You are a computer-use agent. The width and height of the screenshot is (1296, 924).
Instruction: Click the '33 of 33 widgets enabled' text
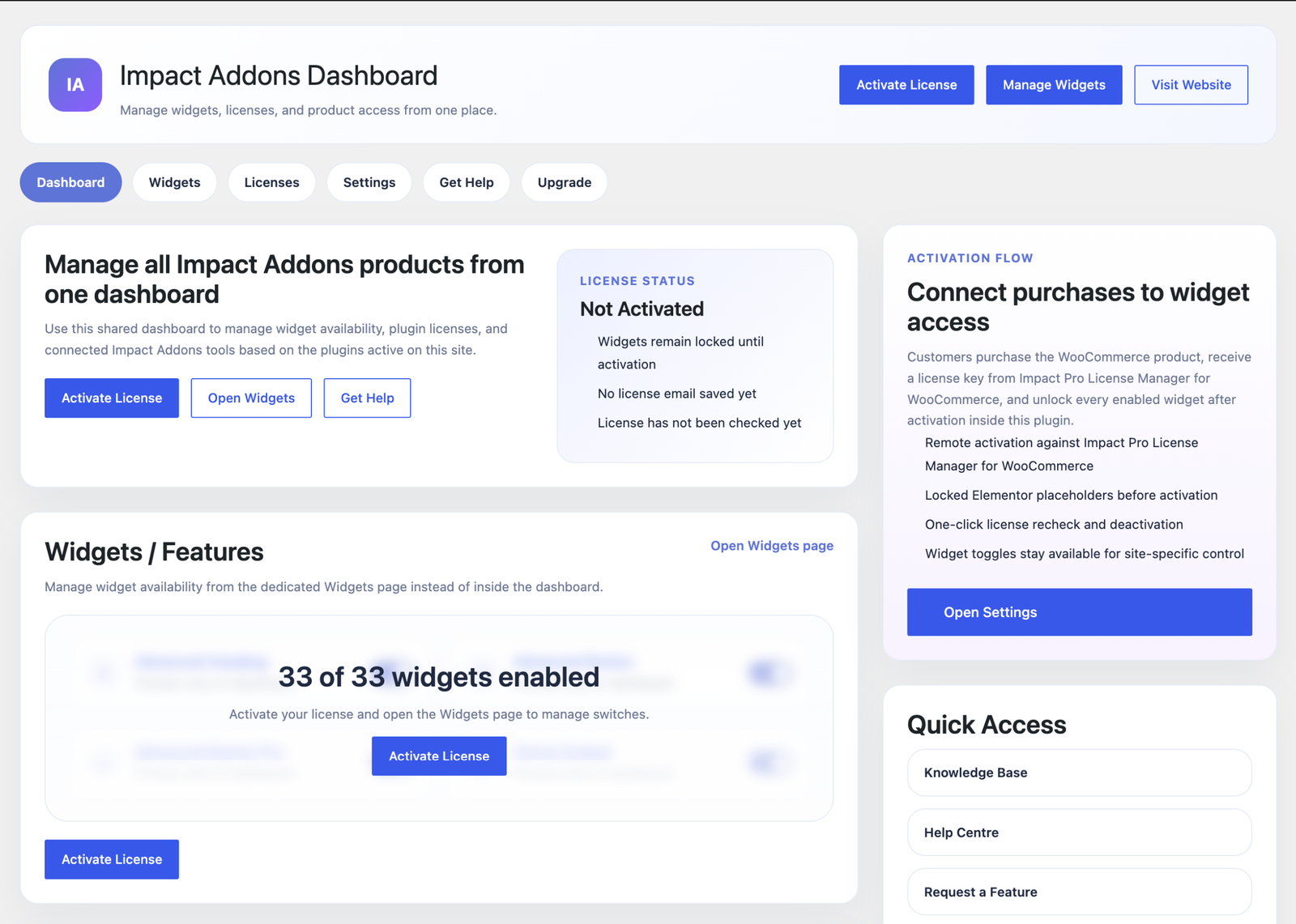pos(439,677)
